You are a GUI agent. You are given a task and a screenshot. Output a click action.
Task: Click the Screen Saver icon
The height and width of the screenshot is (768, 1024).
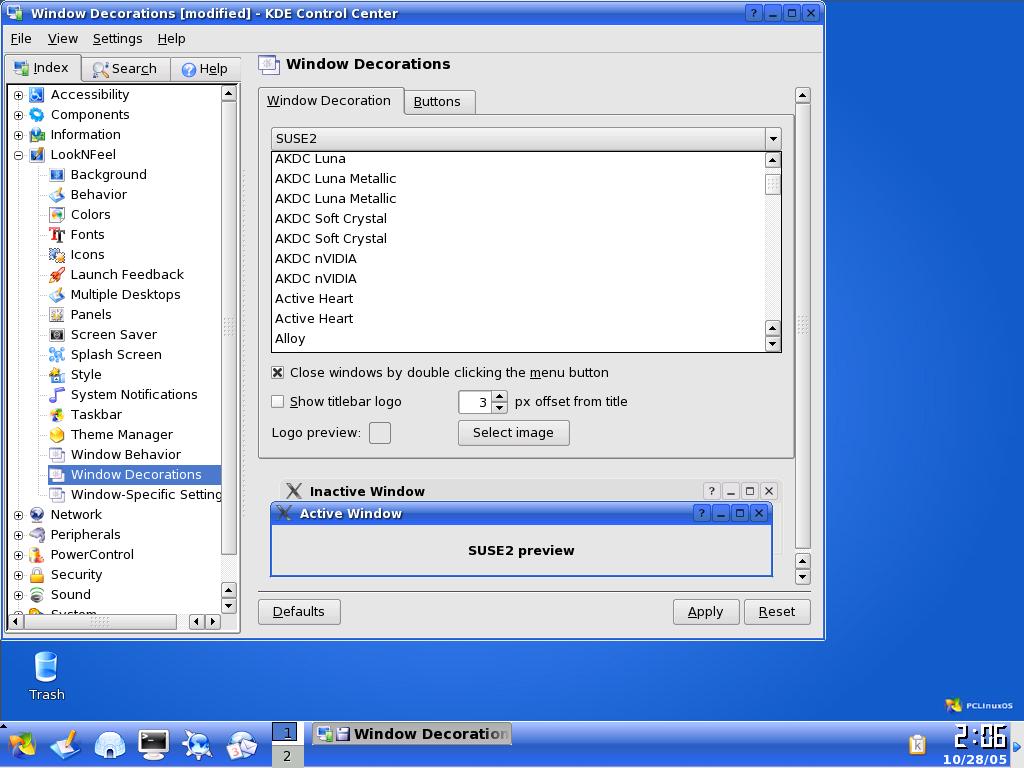click(x=57, y=335)
